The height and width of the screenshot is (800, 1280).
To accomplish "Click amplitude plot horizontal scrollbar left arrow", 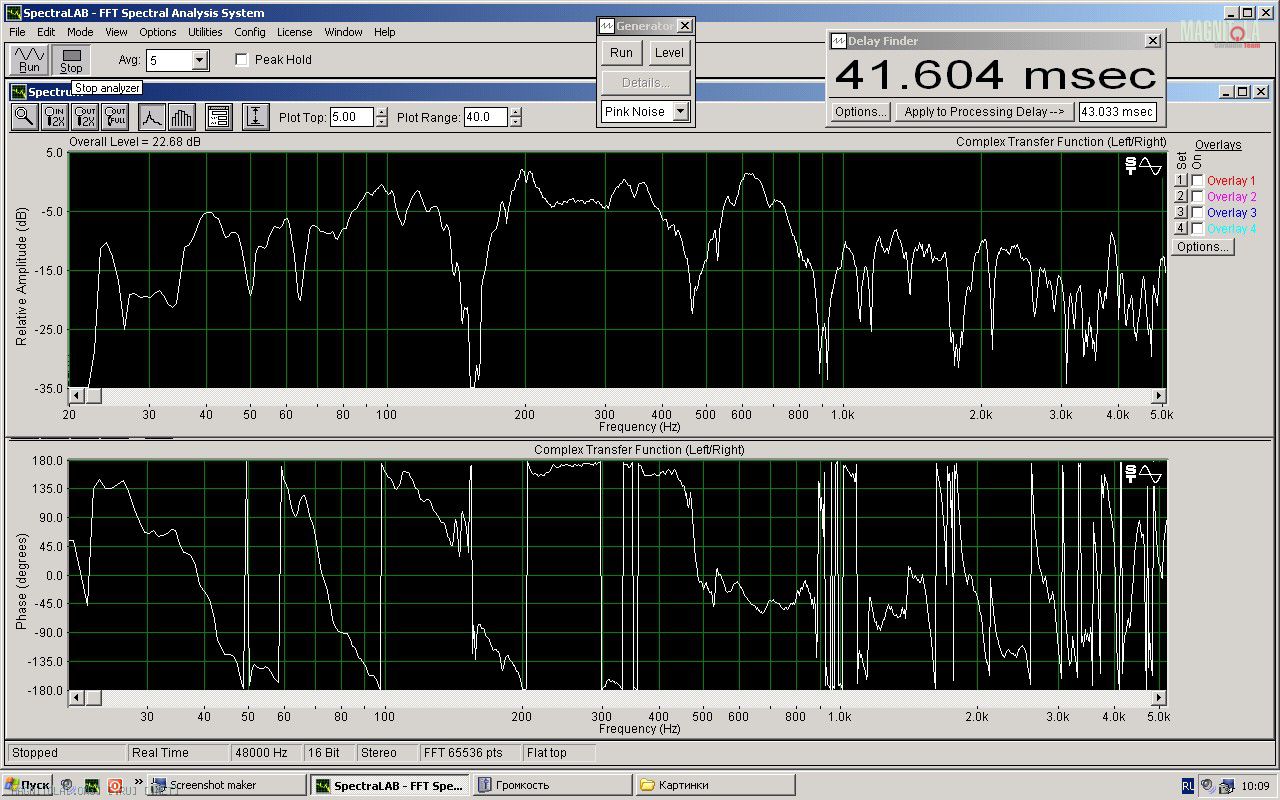I will (77, 396).
